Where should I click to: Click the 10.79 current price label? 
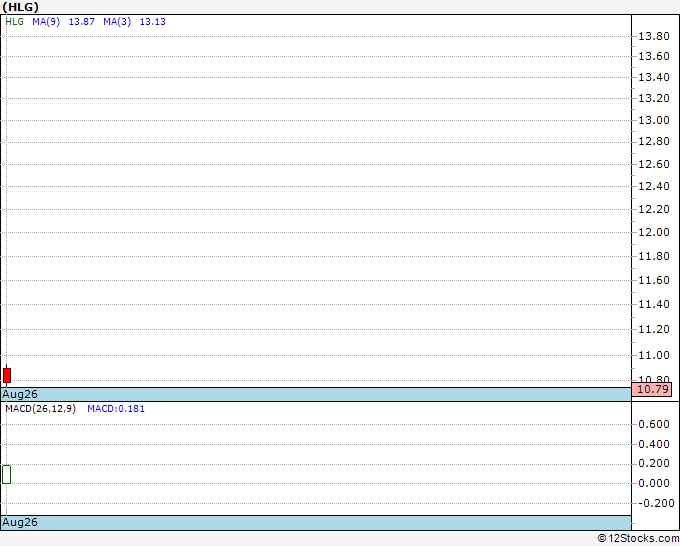pos(652,389)
